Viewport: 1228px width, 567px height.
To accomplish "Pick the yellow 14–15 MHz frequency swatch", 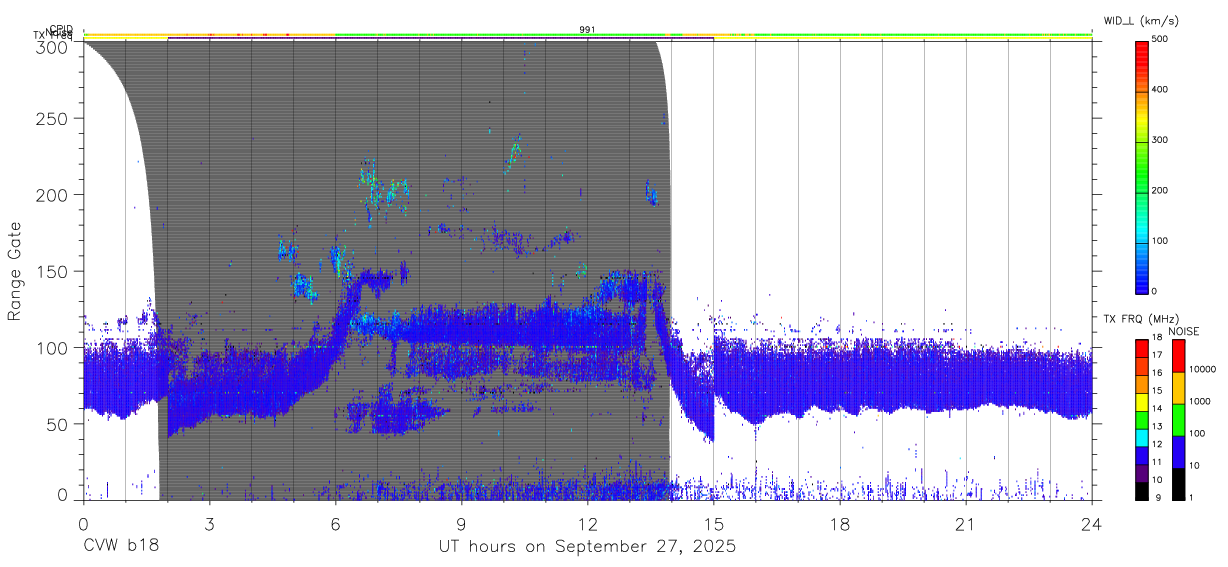I will coord(1142,402).
